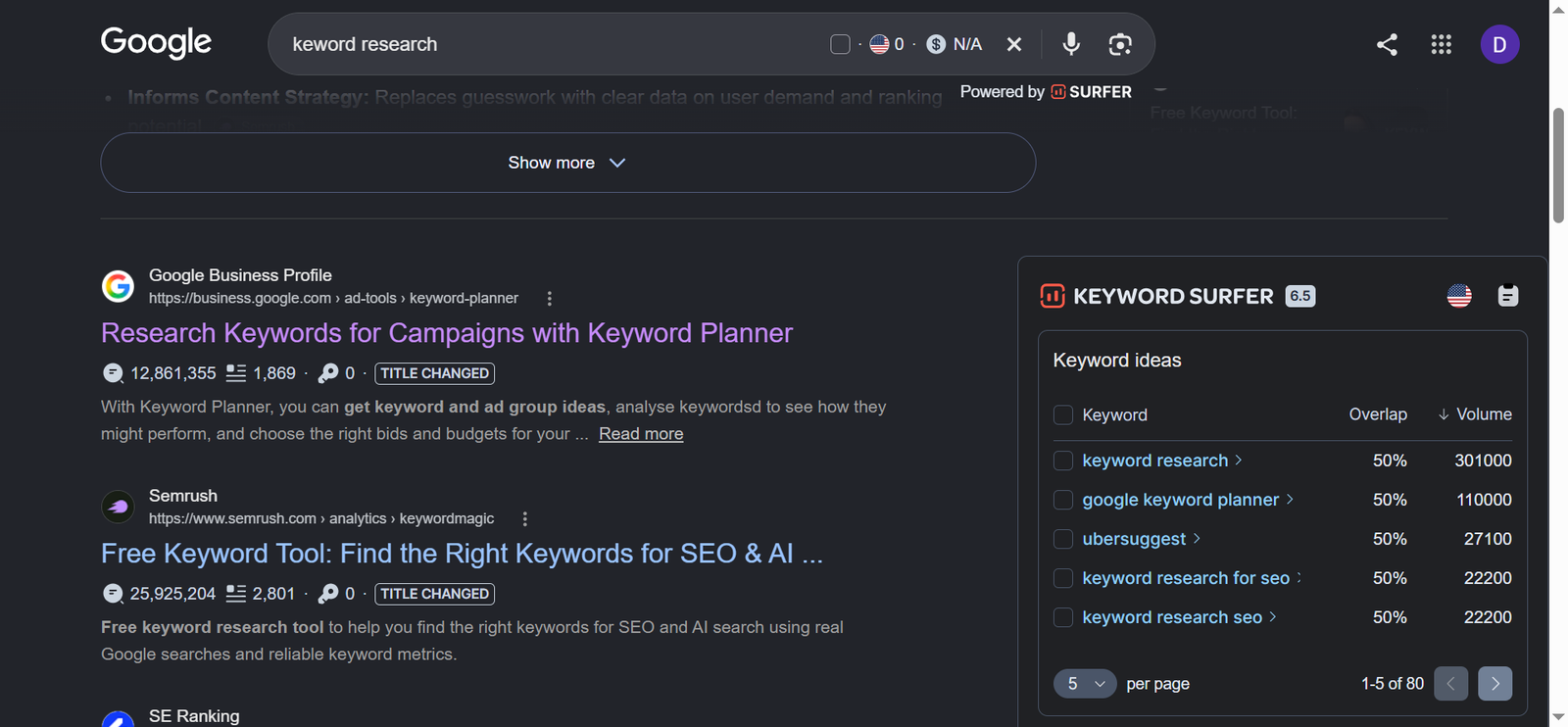The image size is (1568, 727).
Task: Open Research Keywords for Campaigns with Keyword Planner
Action: [x=447, y=333]
